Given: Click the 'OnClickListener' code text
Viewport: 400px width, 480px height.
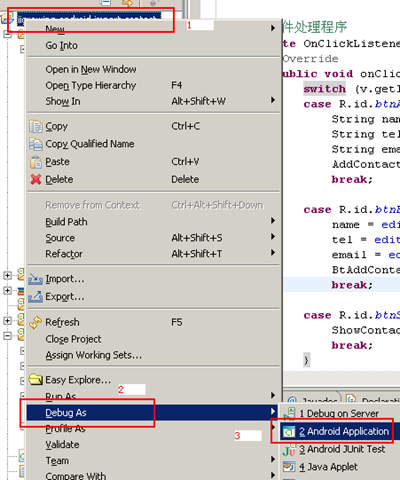Looking at the screenshot, I should coord(351,44).
